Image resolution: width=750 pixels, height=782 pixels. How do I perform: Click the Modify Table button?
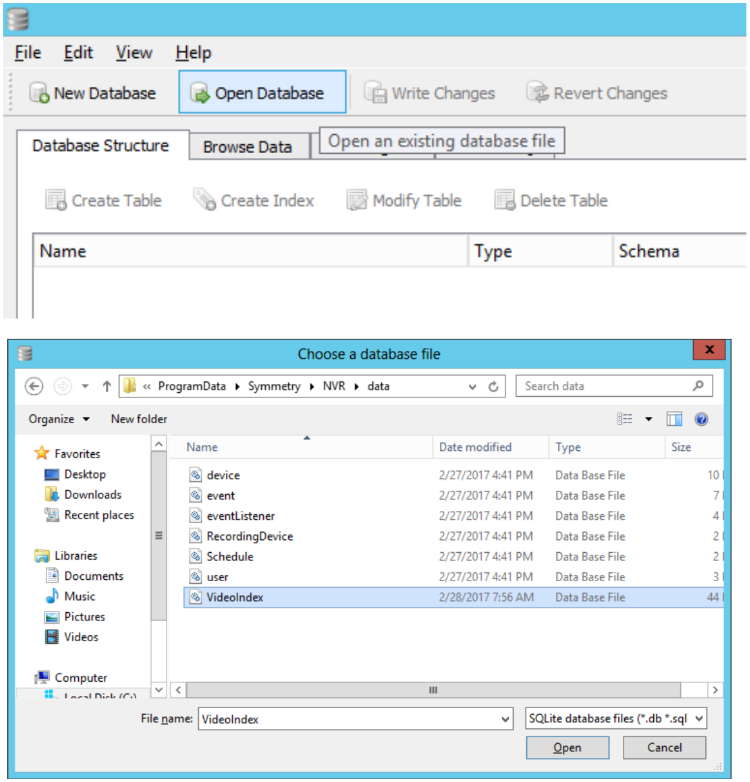(x=404, y=200)
